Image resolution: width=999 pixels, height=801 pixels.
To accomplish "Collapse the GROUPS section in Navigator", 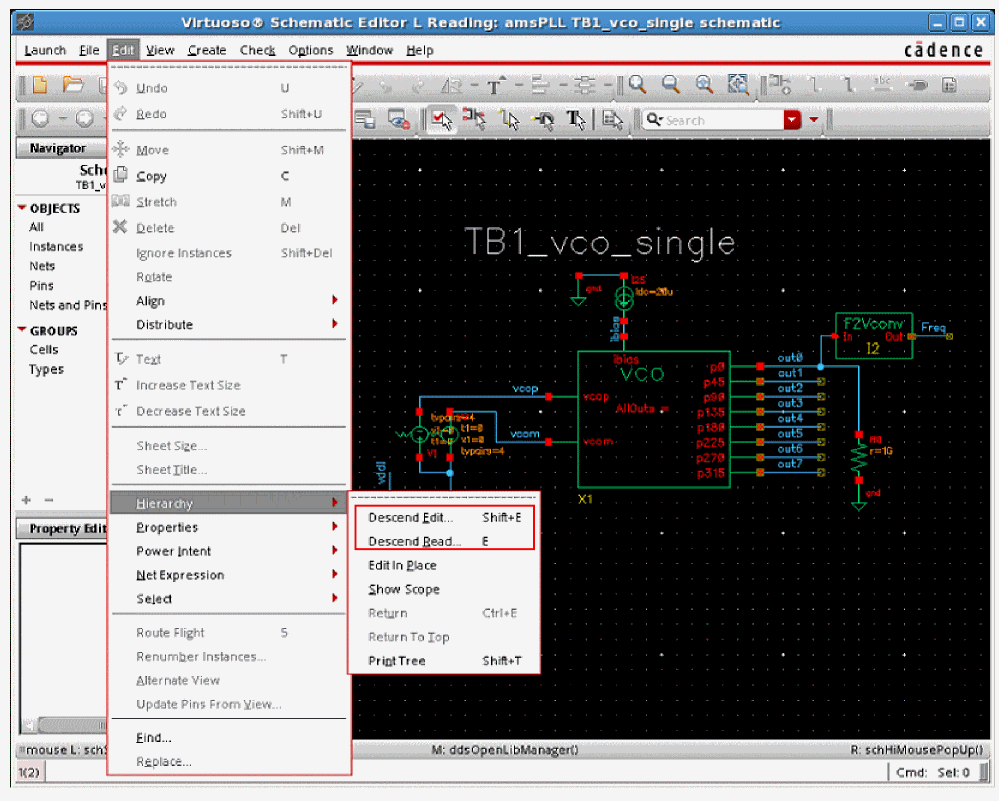I will (x=22, y=331).
